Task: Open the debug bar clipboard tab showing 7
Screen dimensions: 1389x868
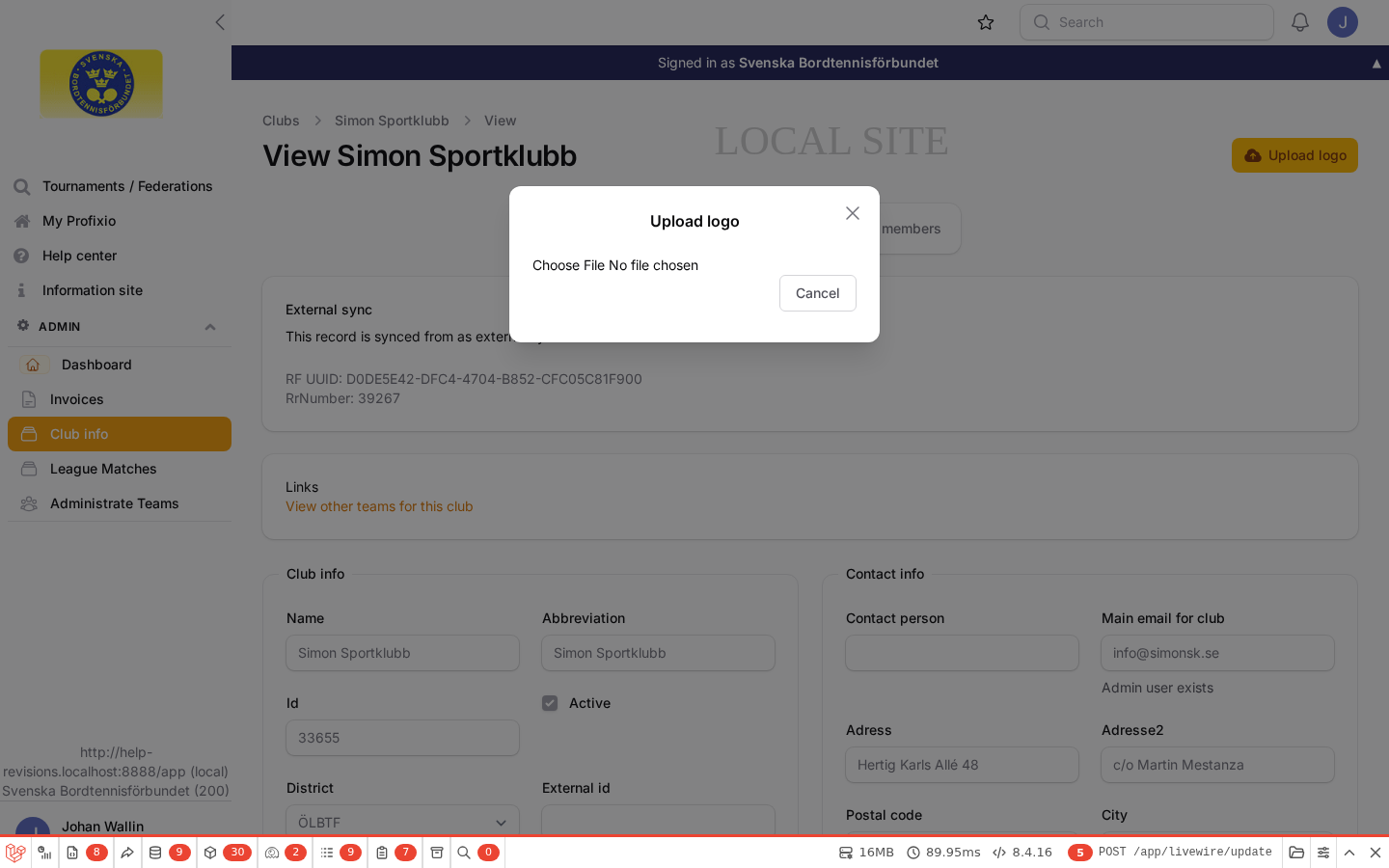Action: pos(395,853)
